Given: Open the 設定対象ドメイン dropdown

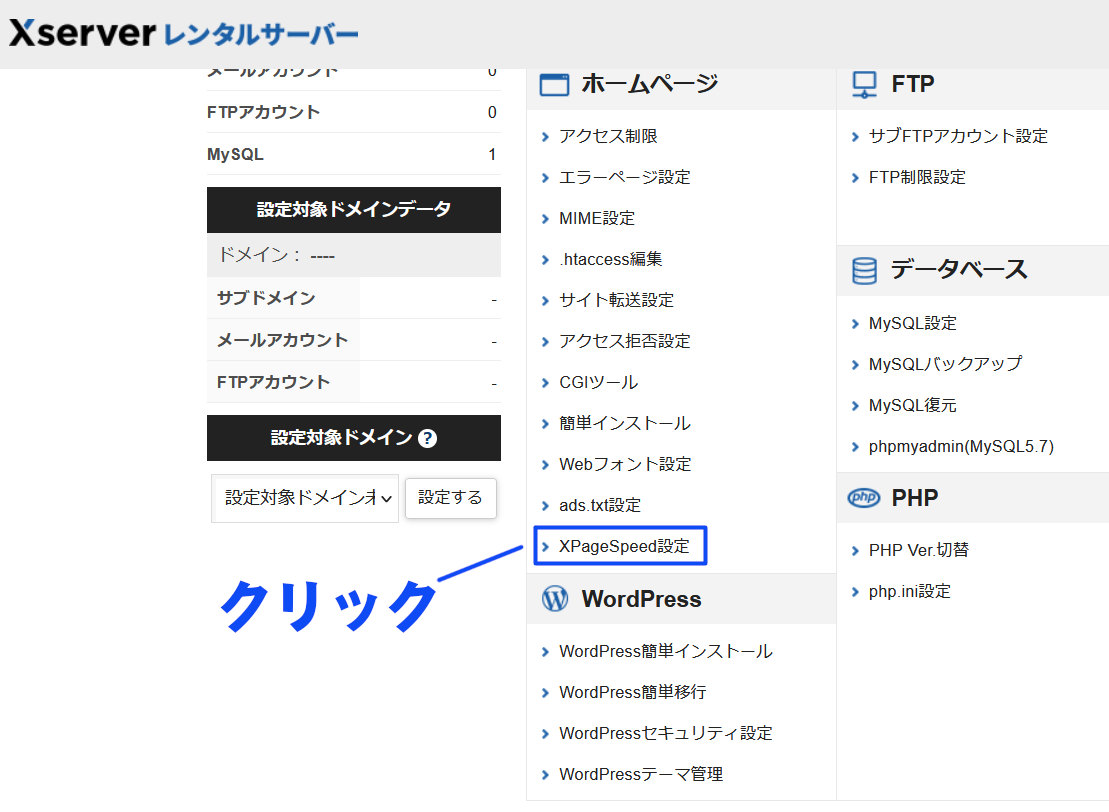Looking at the screenshot, I should (x=305, y=498).
